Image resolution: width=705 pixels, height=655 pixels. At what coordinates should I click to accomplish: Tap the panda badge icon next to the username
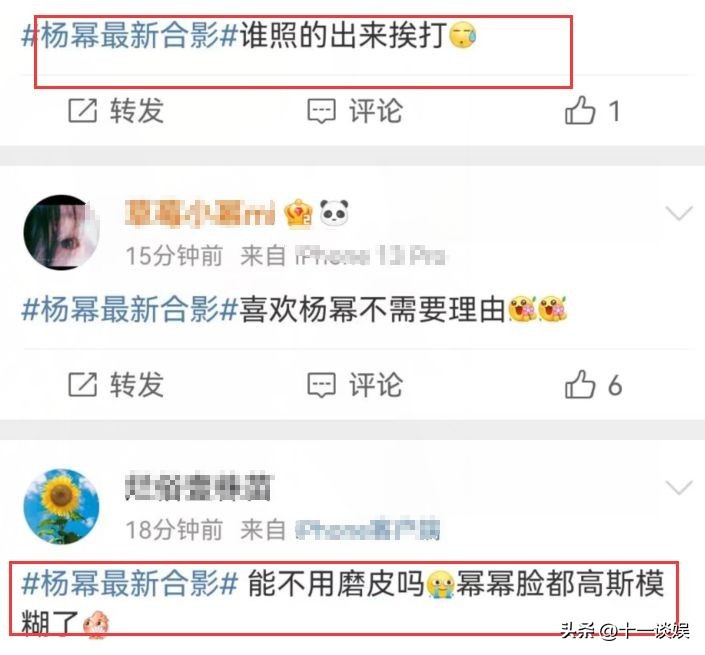point(334,213)
